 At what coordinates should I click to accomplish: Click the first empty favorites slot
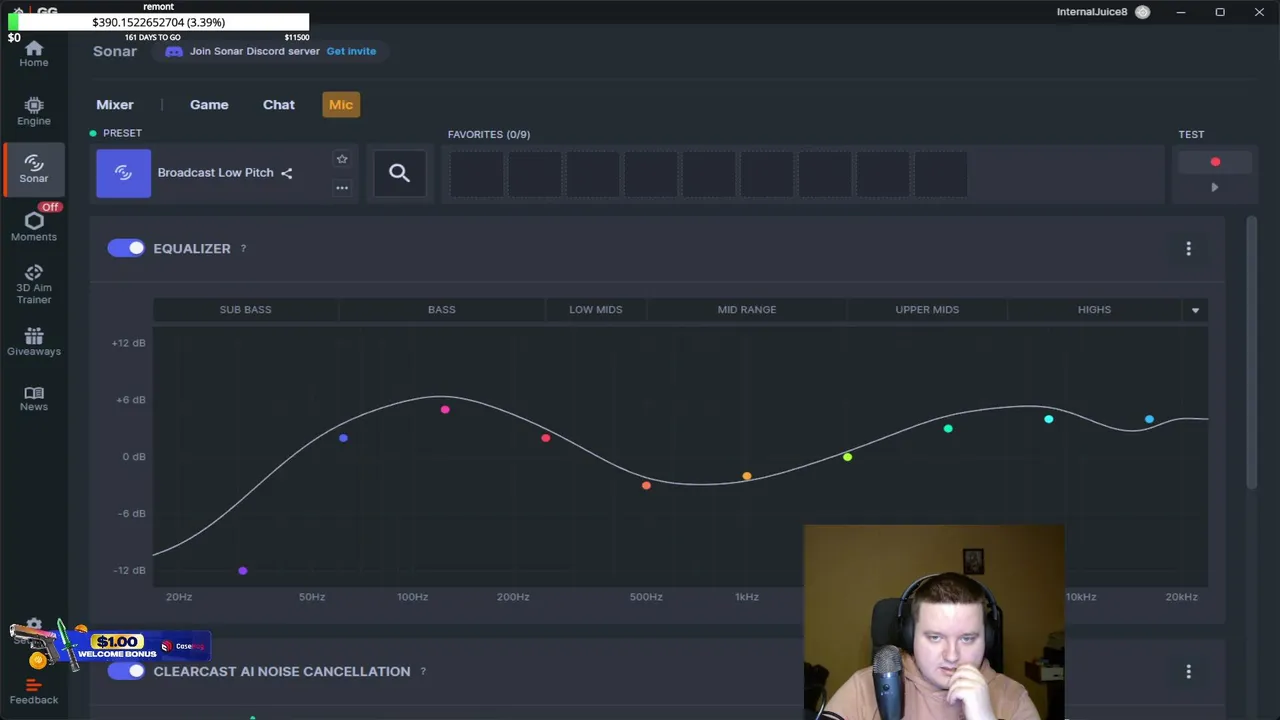point(476,174)
